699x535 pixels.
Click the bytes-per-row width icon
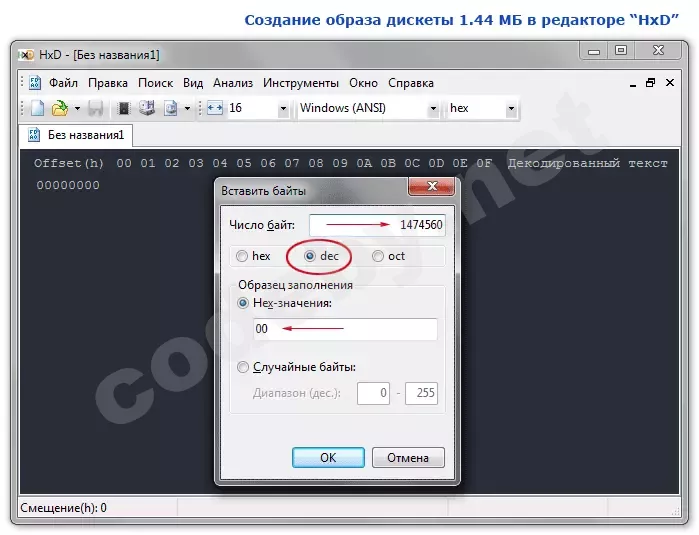coord(215,108)
